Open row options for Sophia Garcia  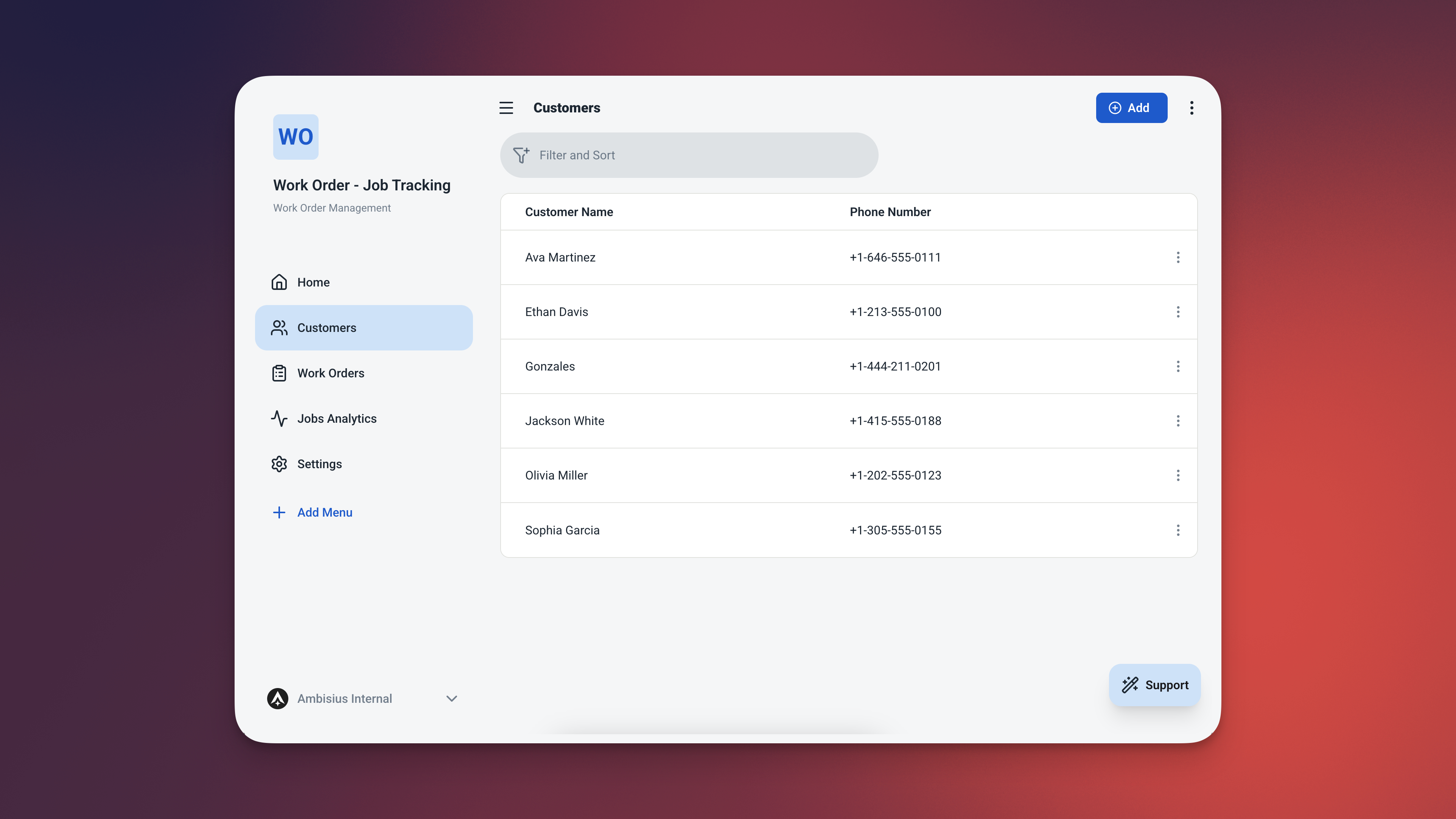pos(1178,530)
